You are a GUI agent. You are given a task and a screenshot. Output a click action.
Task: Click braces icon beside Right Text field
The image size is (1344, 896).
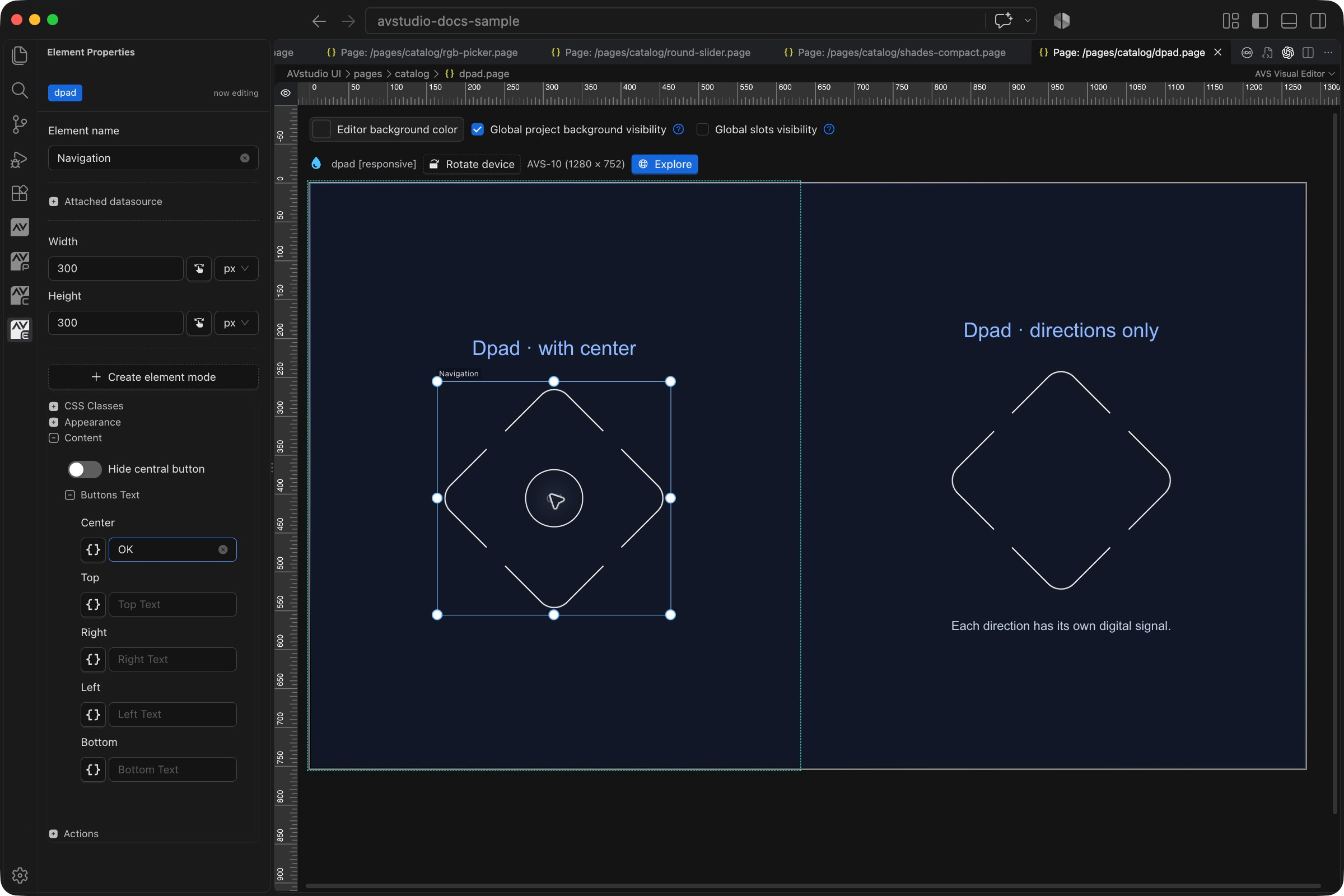(x=93, y=660)
